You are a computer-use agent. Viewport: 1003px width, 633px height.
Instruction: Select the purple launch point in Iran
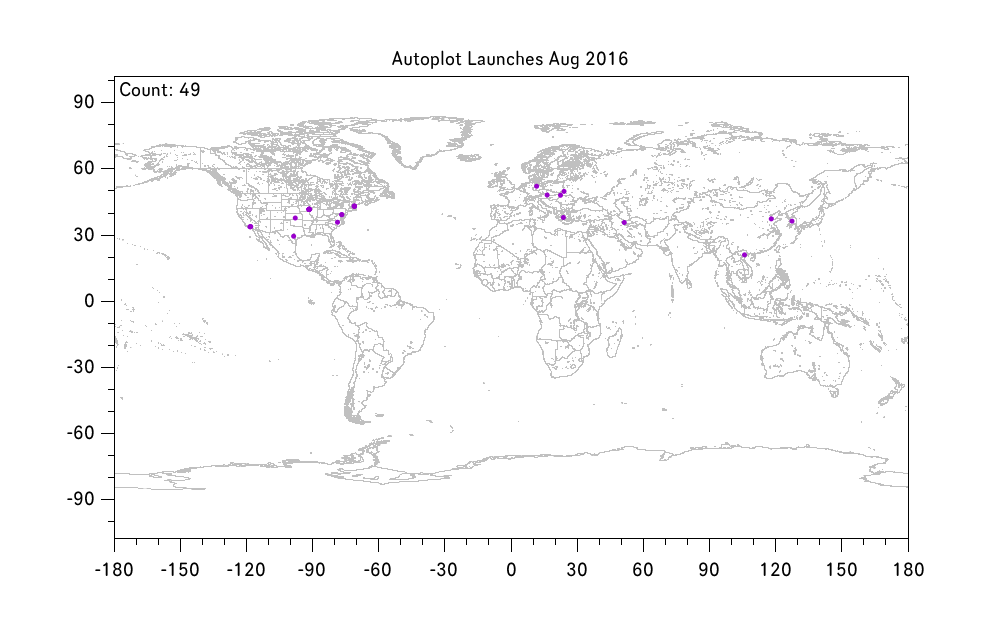coord(624,223)
